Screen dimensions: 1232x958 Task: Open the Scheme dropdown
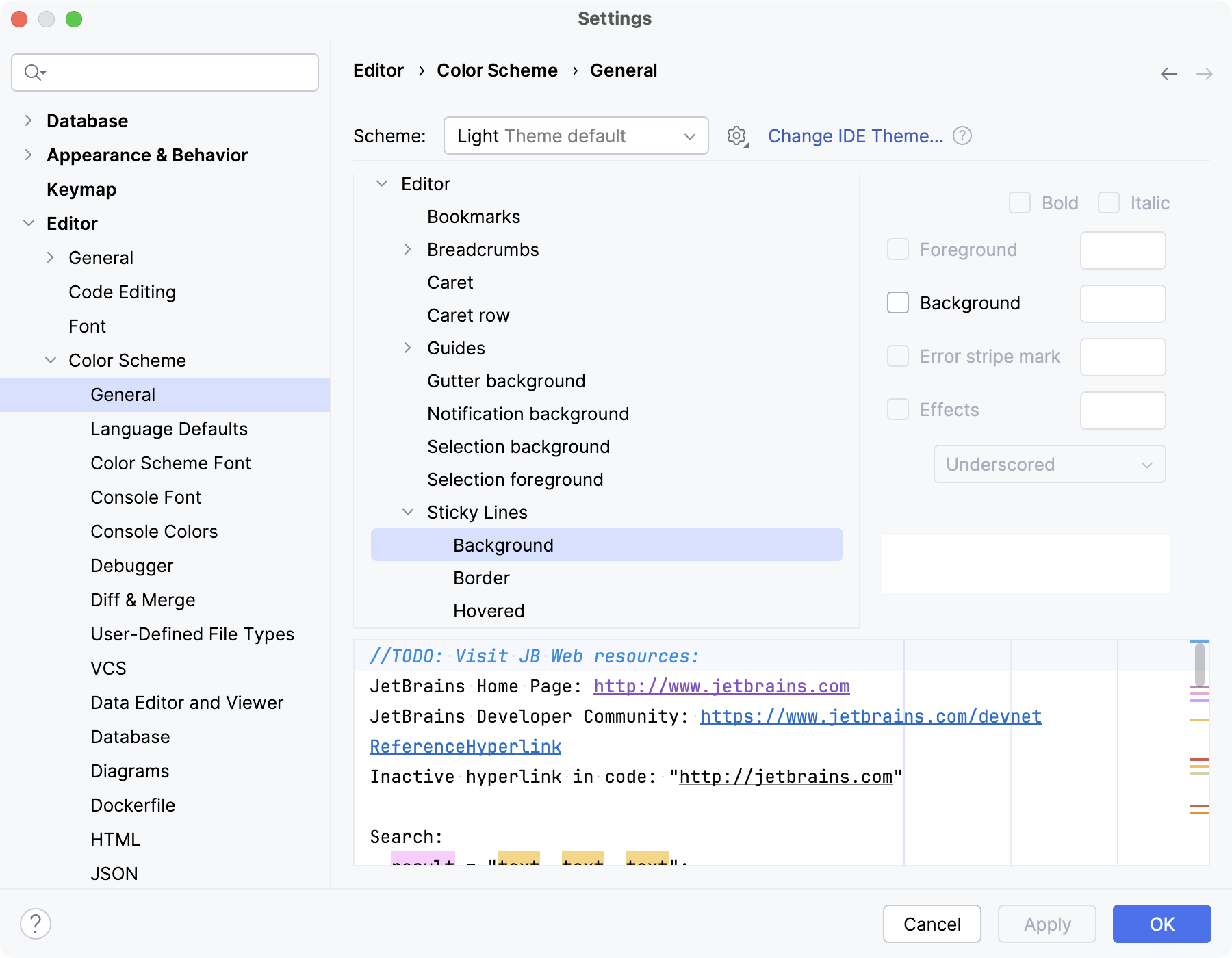(x=576, y=136)
